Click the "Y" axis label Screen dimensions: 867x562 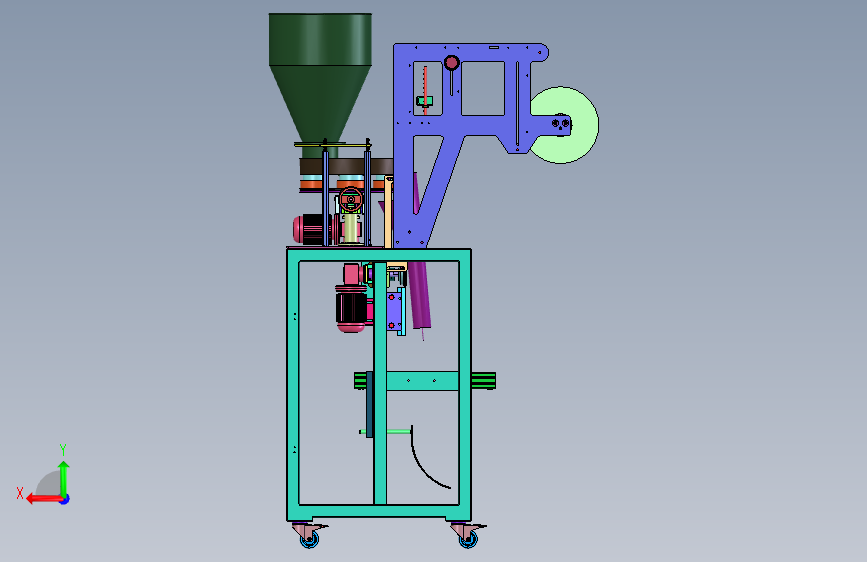63,450
